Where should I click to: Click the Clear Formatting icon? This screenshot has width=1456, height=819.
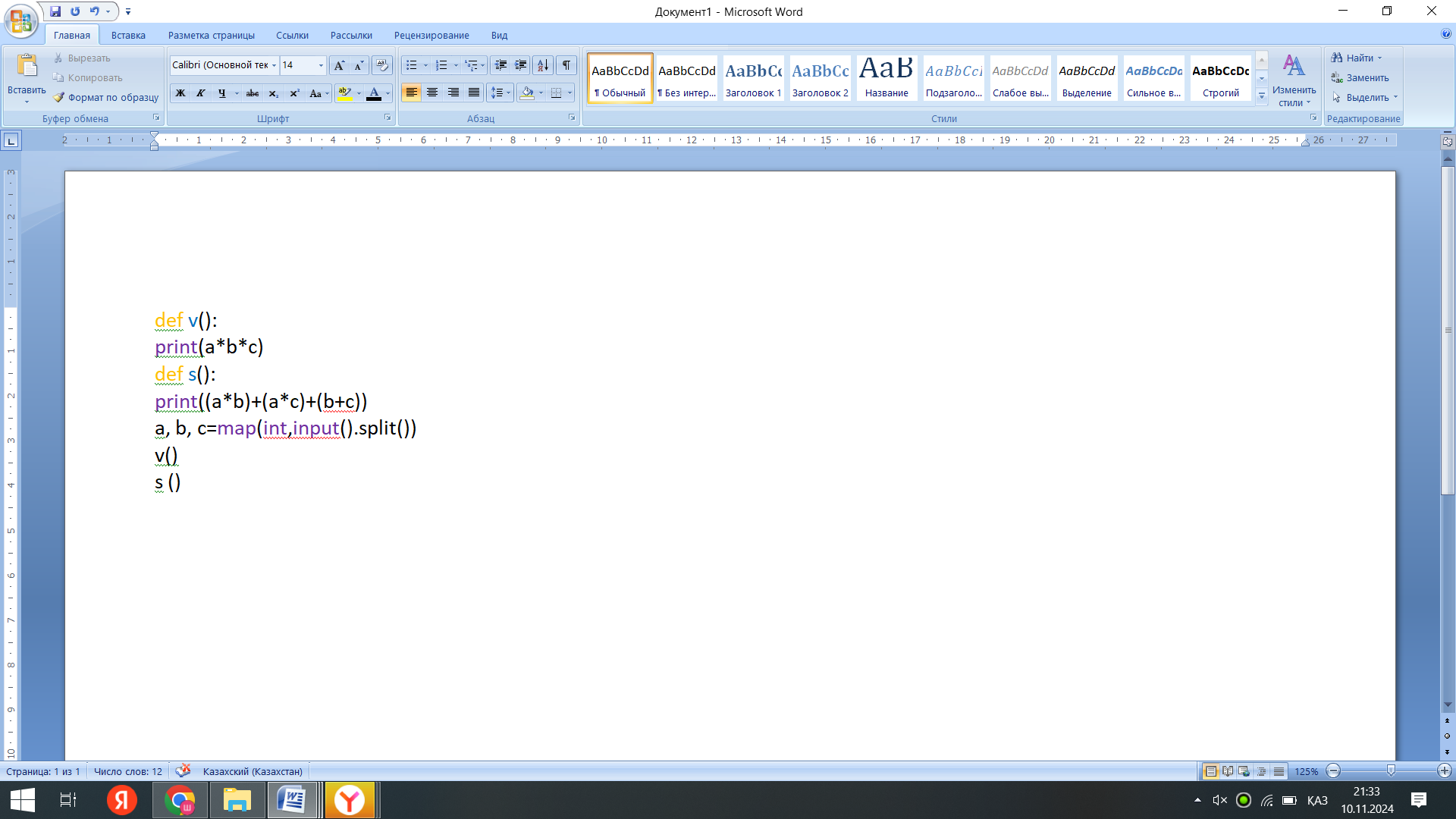tap(382, 65)
